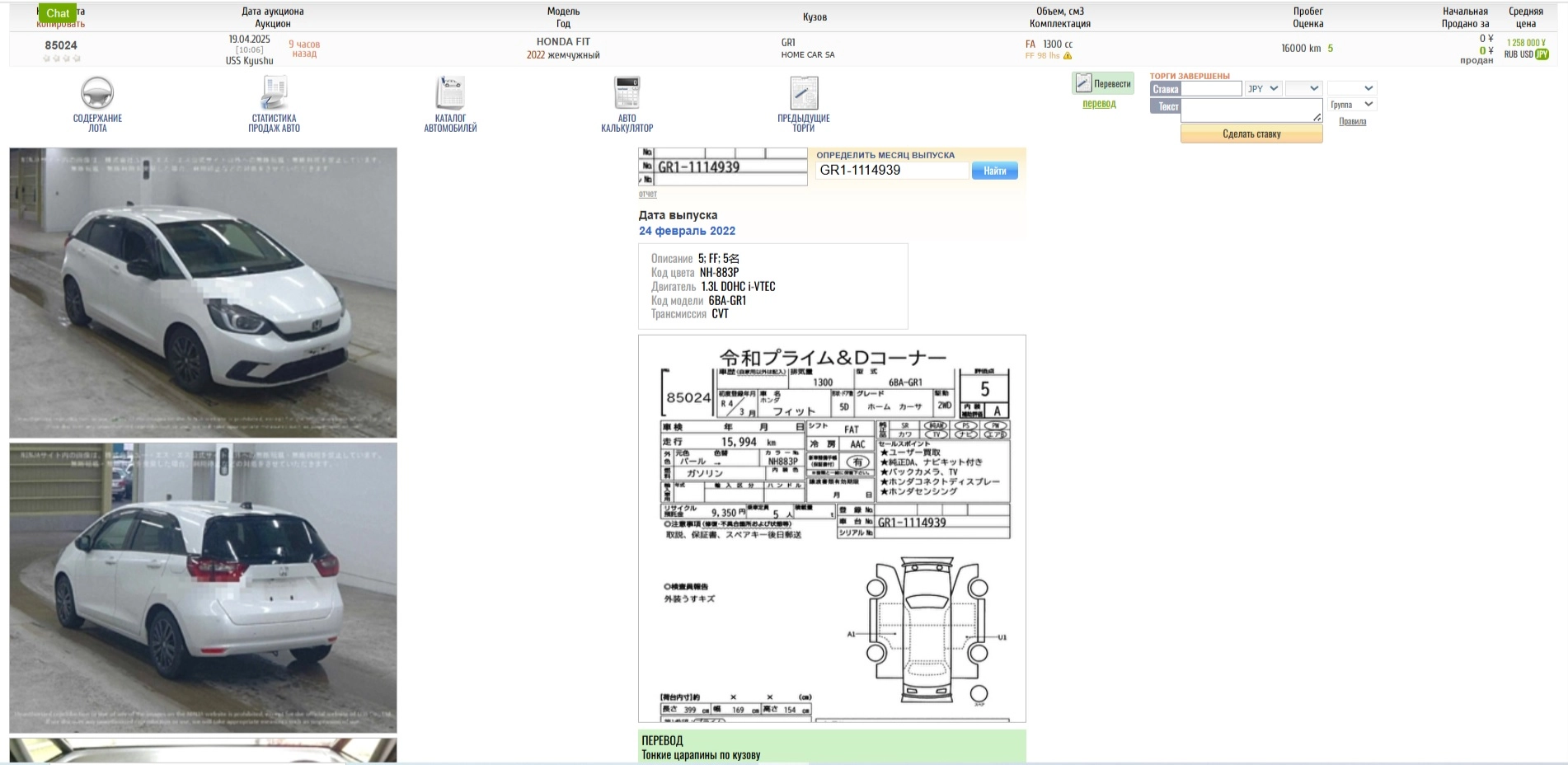Click the yellow warning triangle near FF 98 lhs

point(1068,56)
